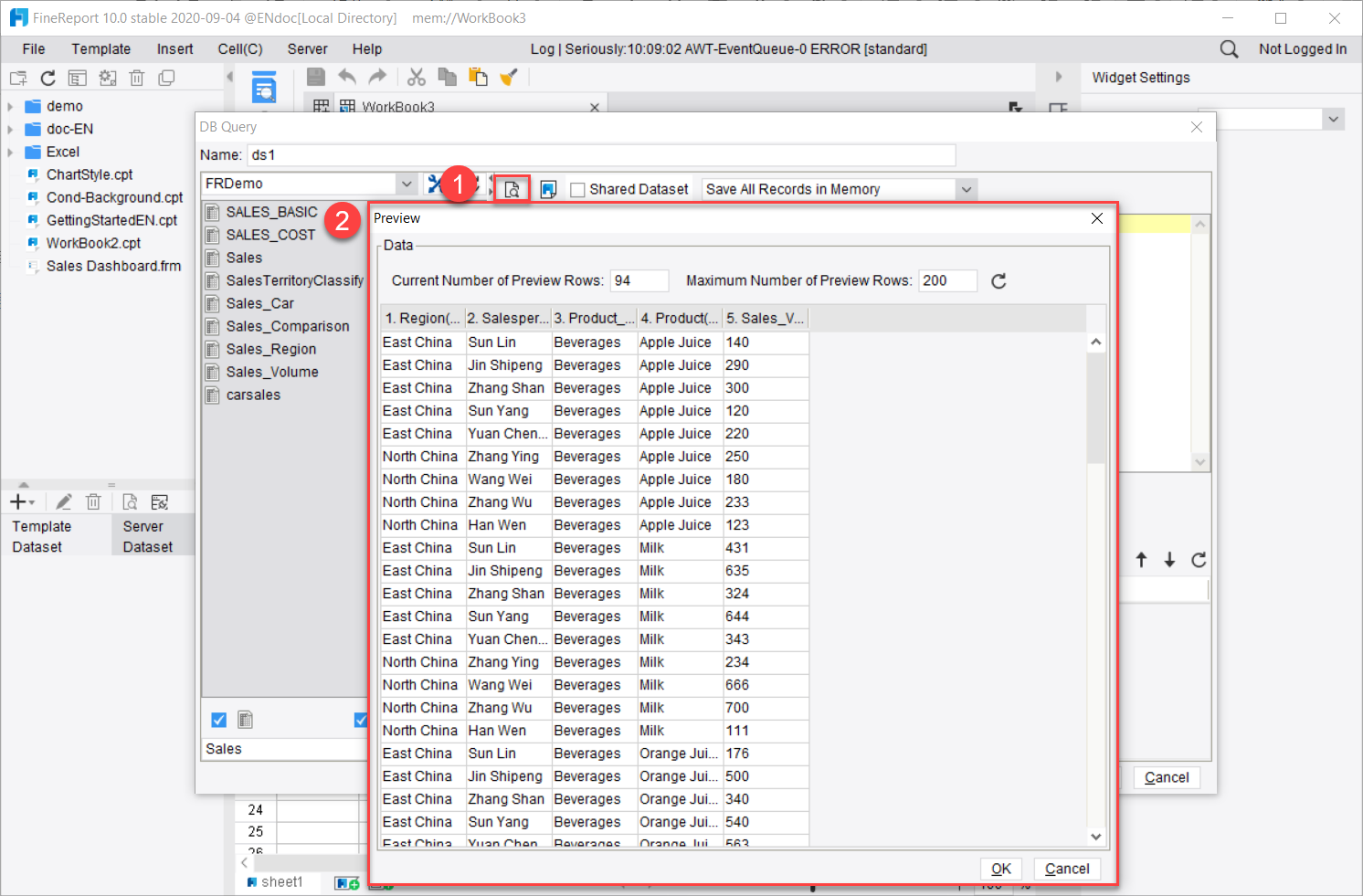The height and width of the screenshot is (896, 1363).
Task: Click the paste clipboard icon
Action: 478,77
